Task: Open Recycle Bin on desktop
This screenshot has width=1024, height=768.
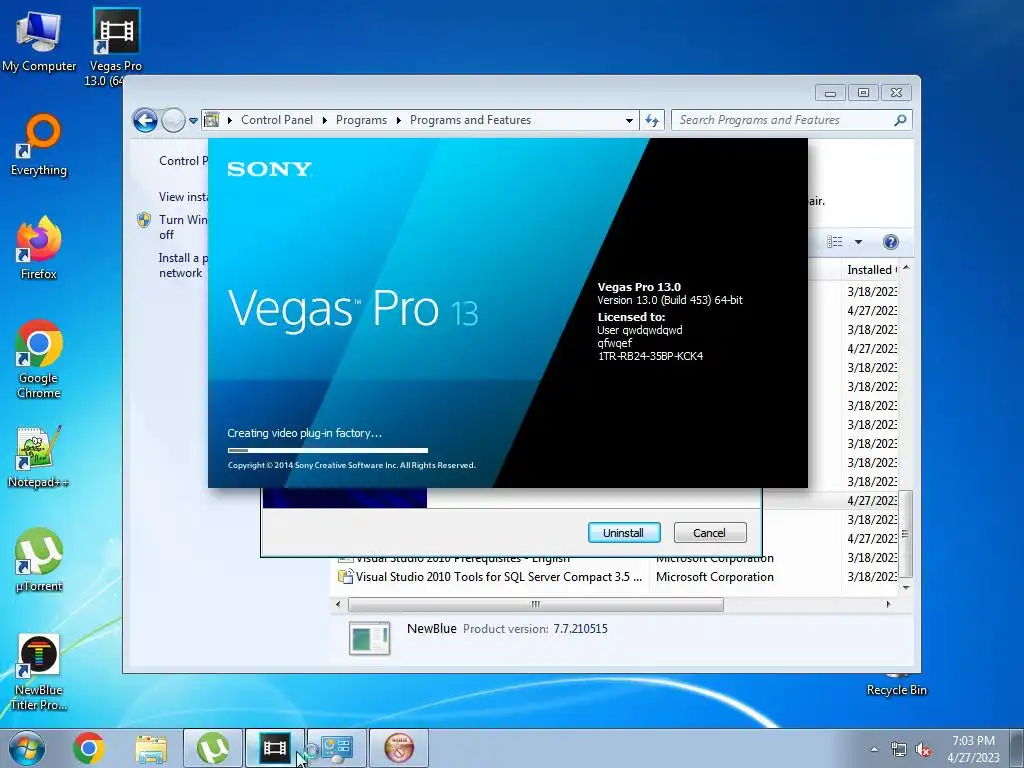Action: [896, 686]
